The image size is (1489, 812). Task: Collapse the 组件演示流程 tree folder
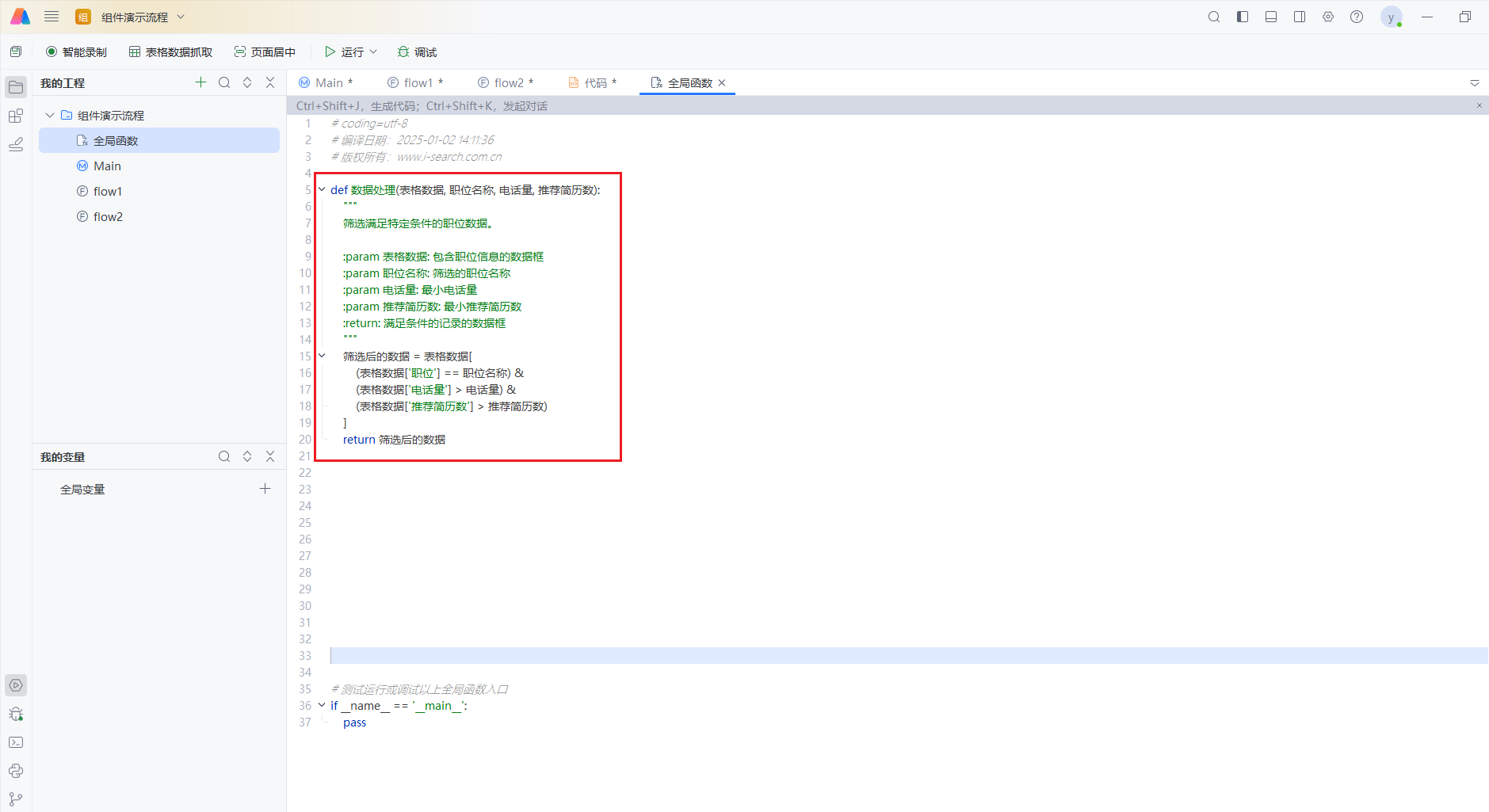pos(50,115)
